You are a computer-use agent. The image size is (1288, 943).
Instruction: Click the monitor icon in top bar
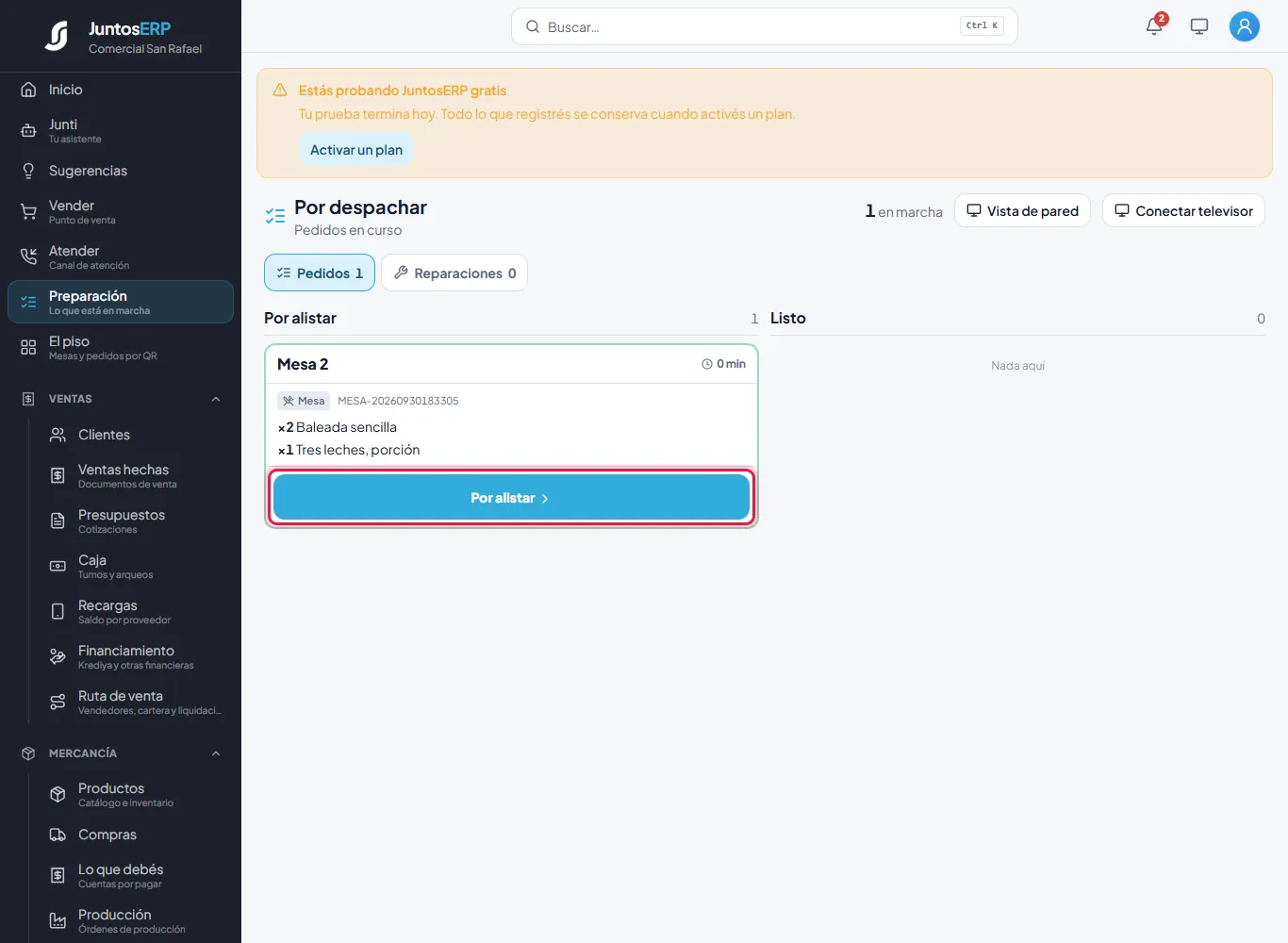(1199, 26)
